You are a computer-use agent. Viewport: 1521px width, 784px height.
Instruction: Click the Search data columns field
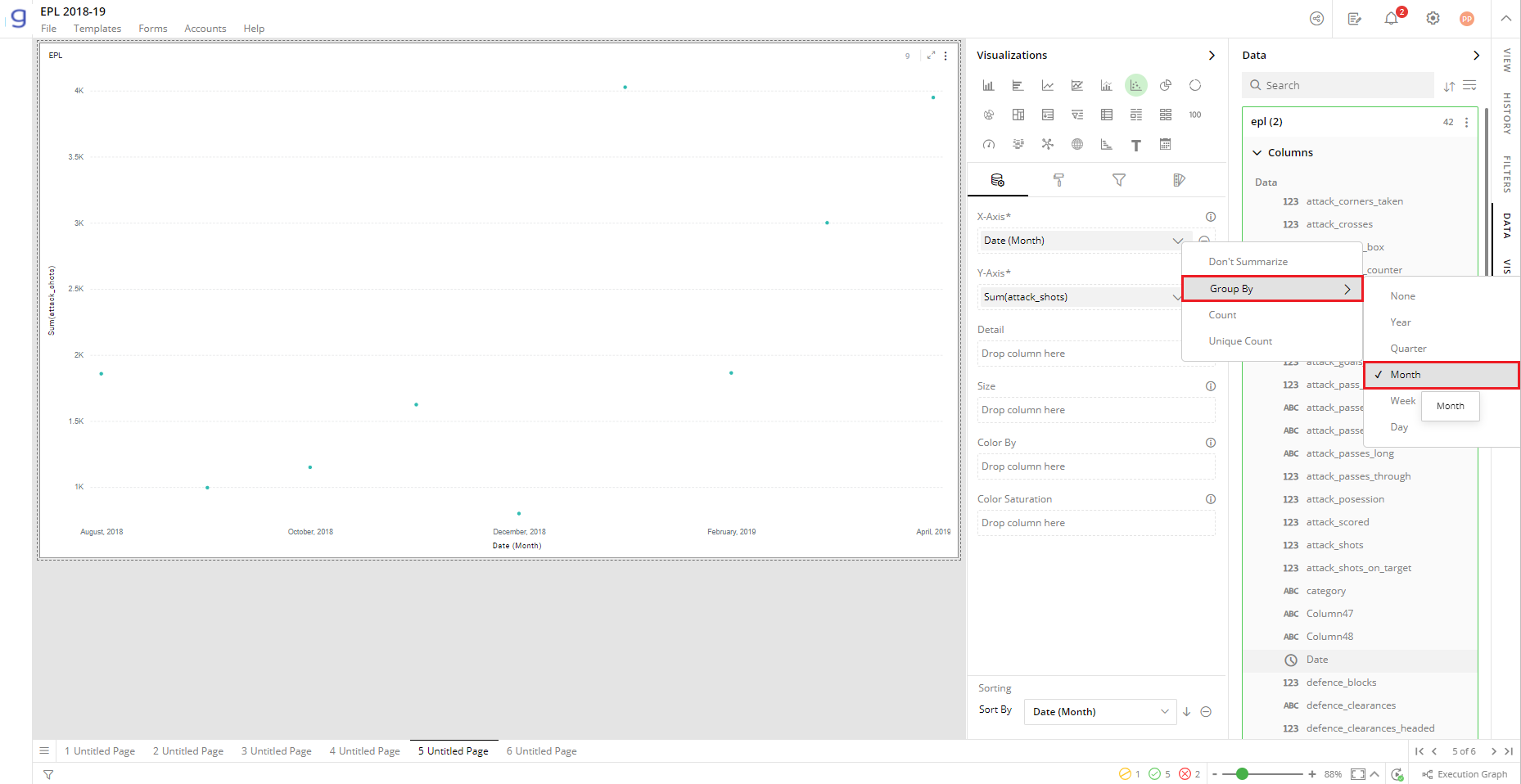point(1338,85)
